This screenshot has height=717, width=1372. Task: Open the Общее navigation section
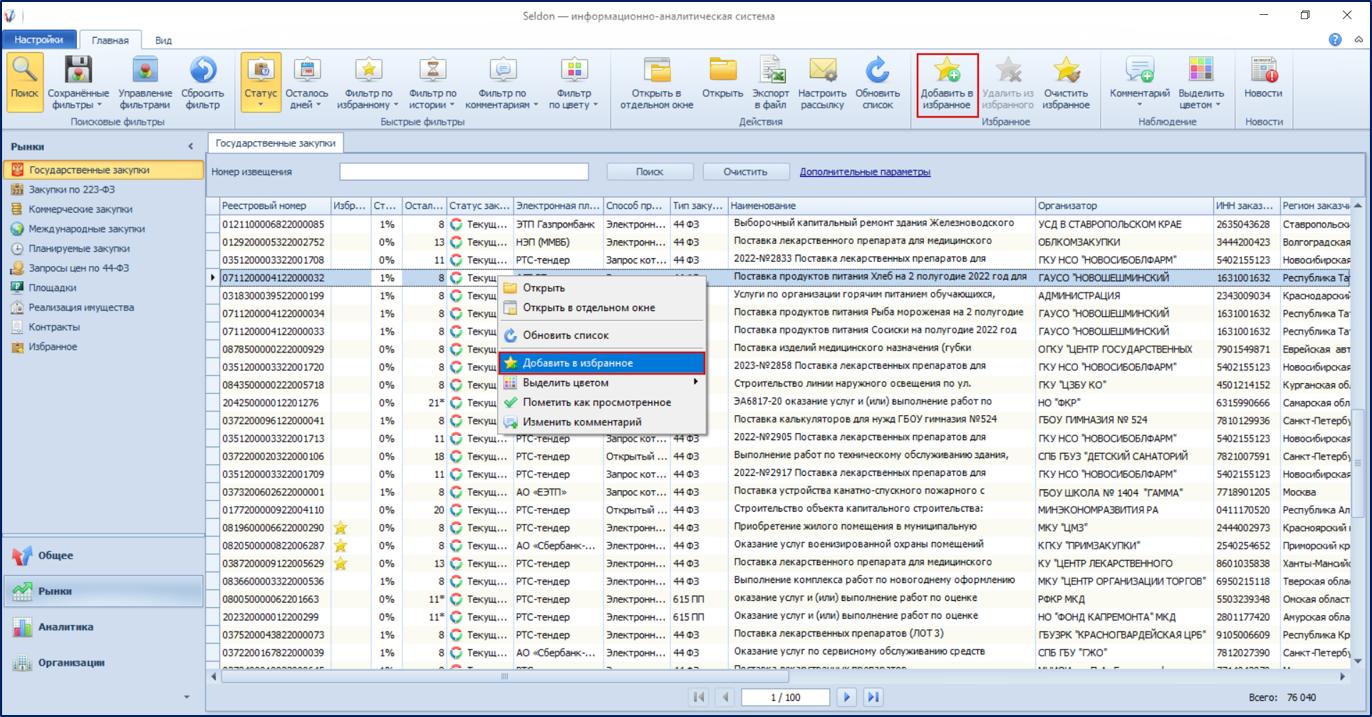tap(103, 555)
